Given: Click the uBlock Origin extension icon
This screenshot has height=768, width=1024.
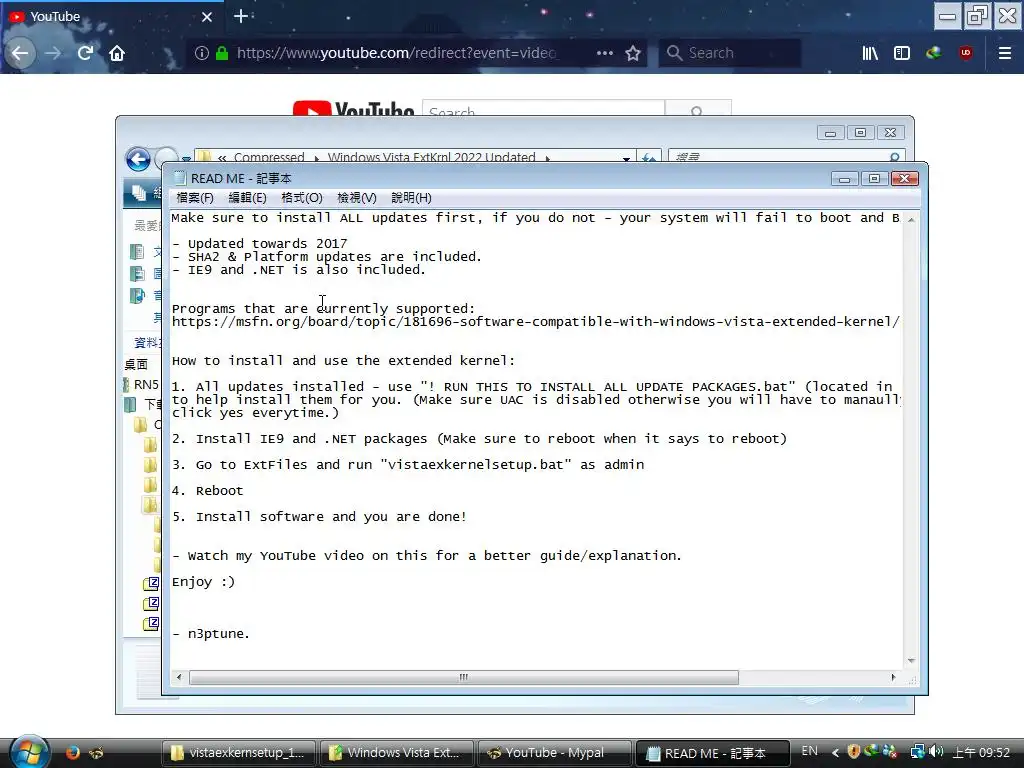Looking at the screenshot, I should [x=966, y=53].
